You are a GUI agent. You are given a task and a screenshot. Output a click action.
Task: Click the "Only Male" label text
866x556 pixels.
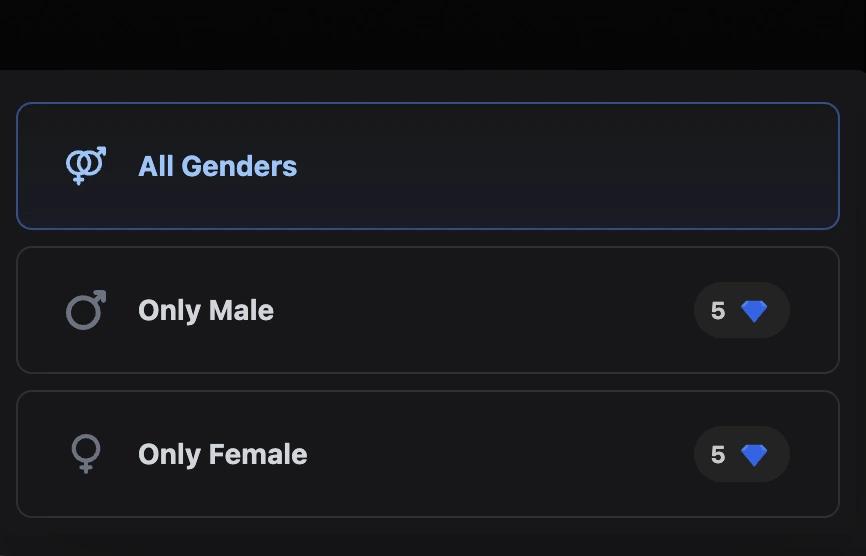[x=206, y=310]
